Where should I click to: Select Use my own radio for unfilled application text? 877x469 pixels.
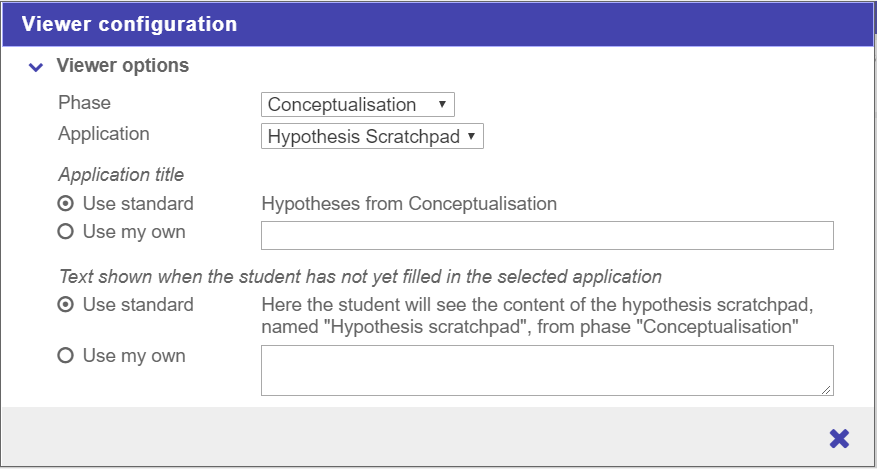pyautogui.click(x=66, y=356)
